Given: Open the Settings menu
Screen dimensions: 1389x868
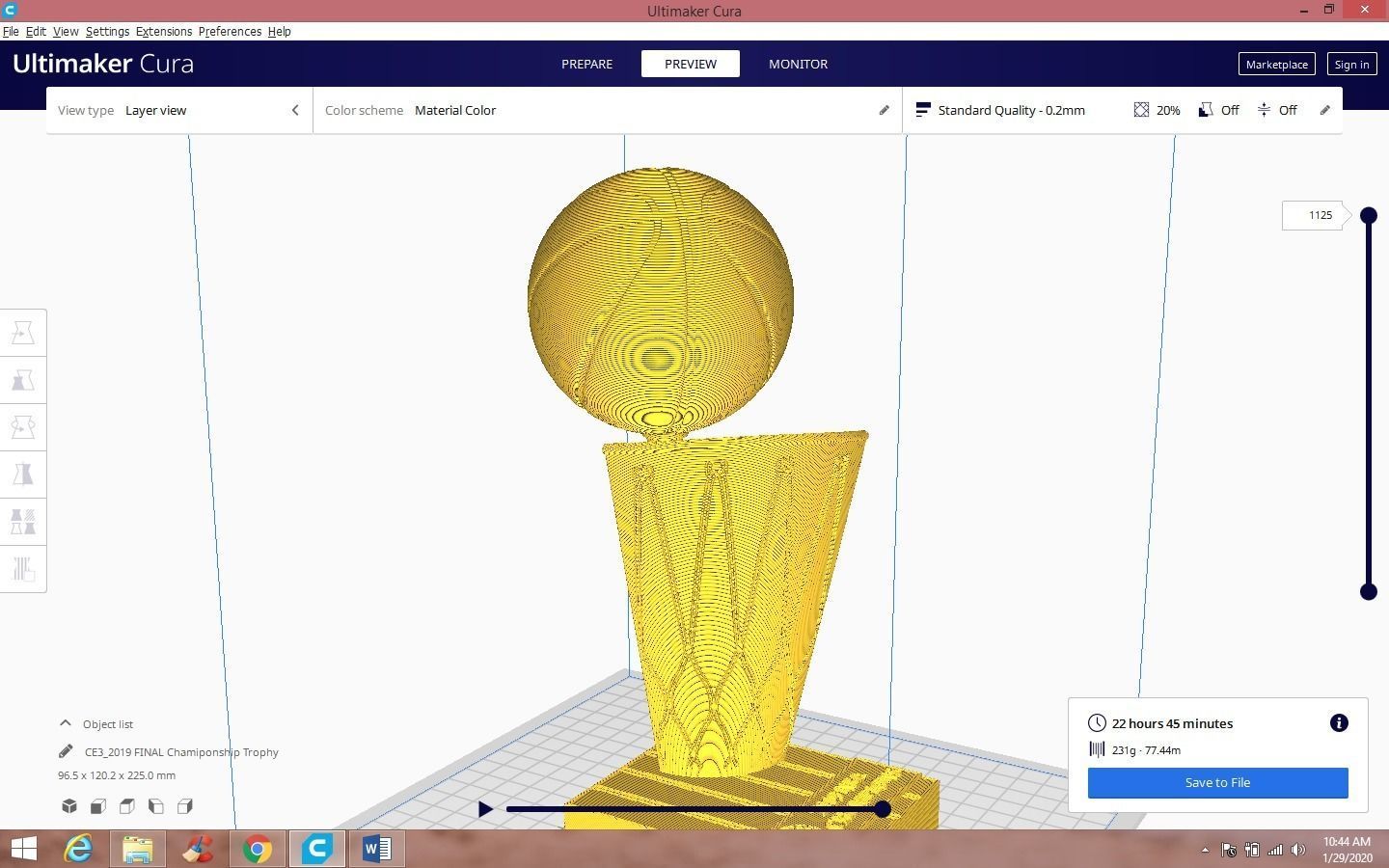Looking at the screenshot, I should tap(107, 31).
